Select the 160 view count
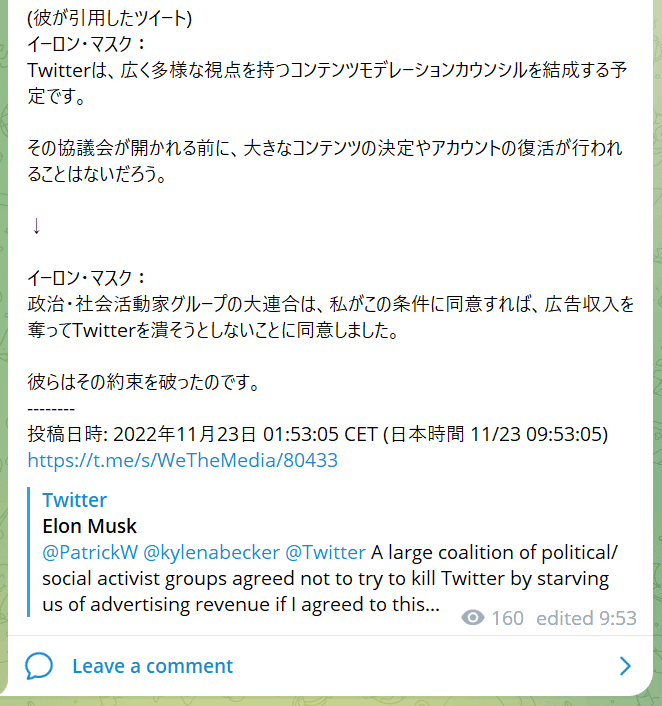This screenshot has width=662, height=706. tap(507, 618)
